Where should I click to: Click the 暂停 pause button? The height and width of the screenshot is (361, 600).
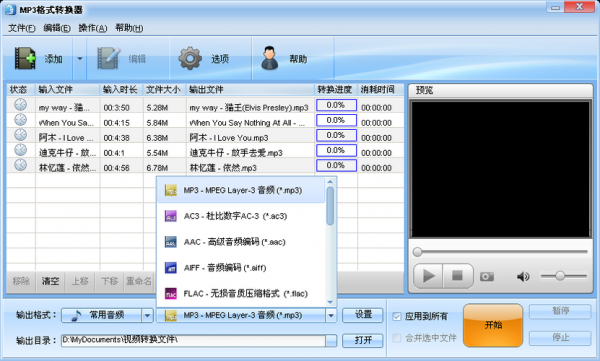560,311
